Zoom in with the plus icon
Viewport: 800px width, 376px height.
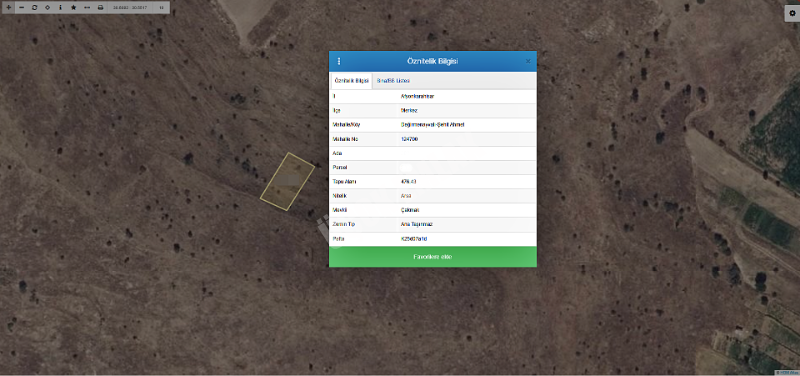(8, 8)
